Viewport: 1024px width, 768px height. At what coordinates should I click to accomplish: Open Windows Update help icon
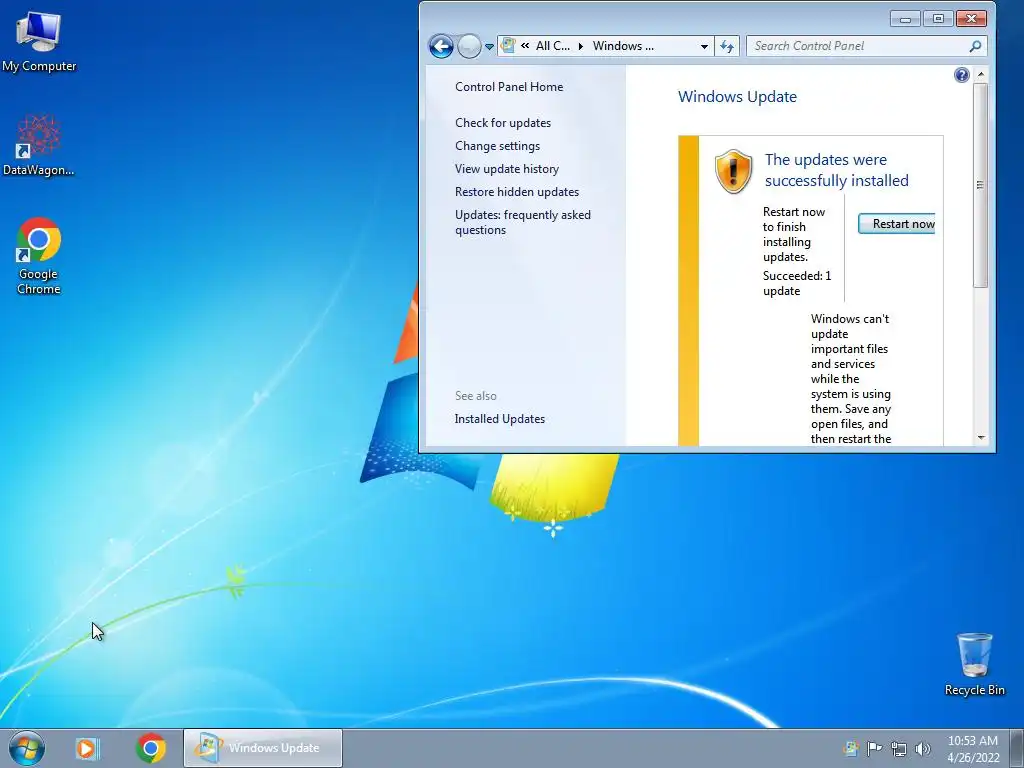point(961,75)
